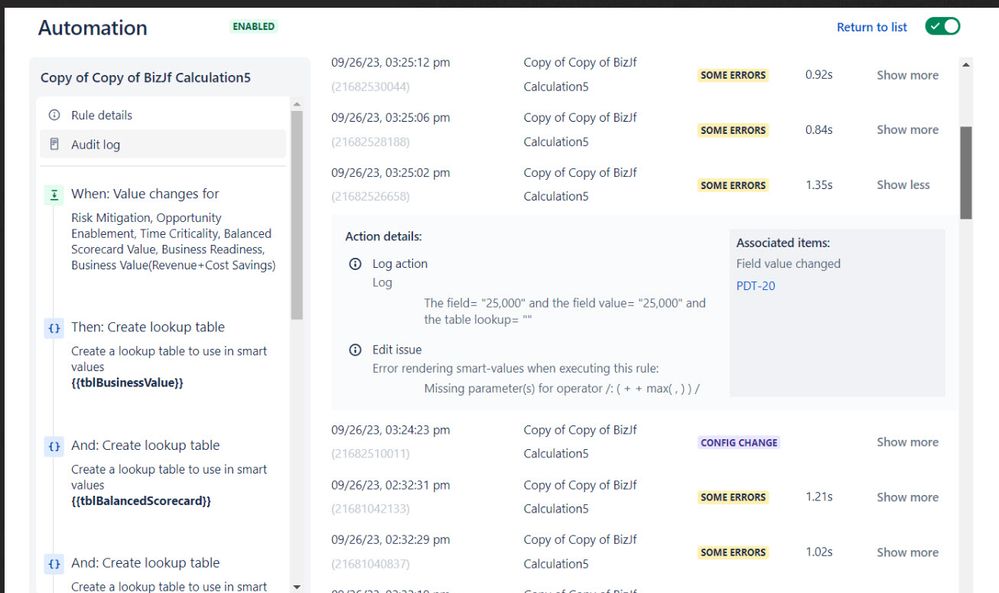Click execution ID (21682526658)
999x593 pixels.
(370, 196)
